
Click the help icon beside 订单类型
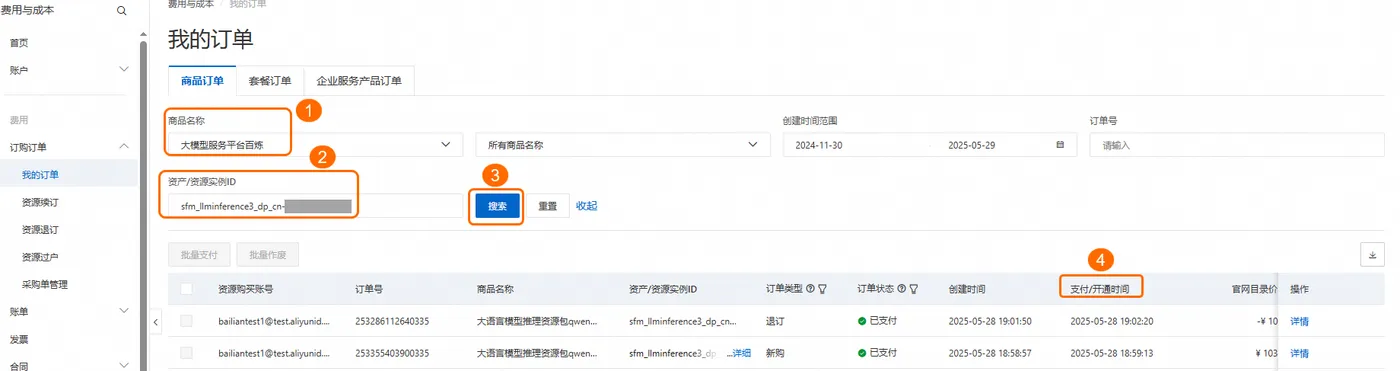click(810, 289)
